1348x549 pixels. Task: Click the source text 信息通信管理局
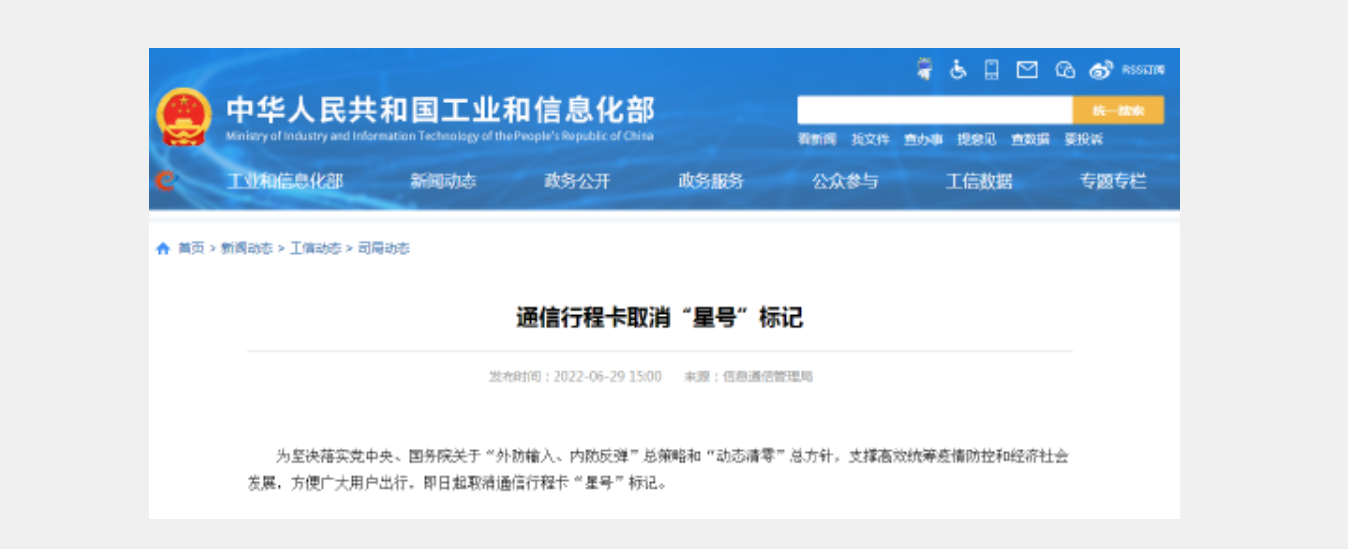[x=768, y=377]
